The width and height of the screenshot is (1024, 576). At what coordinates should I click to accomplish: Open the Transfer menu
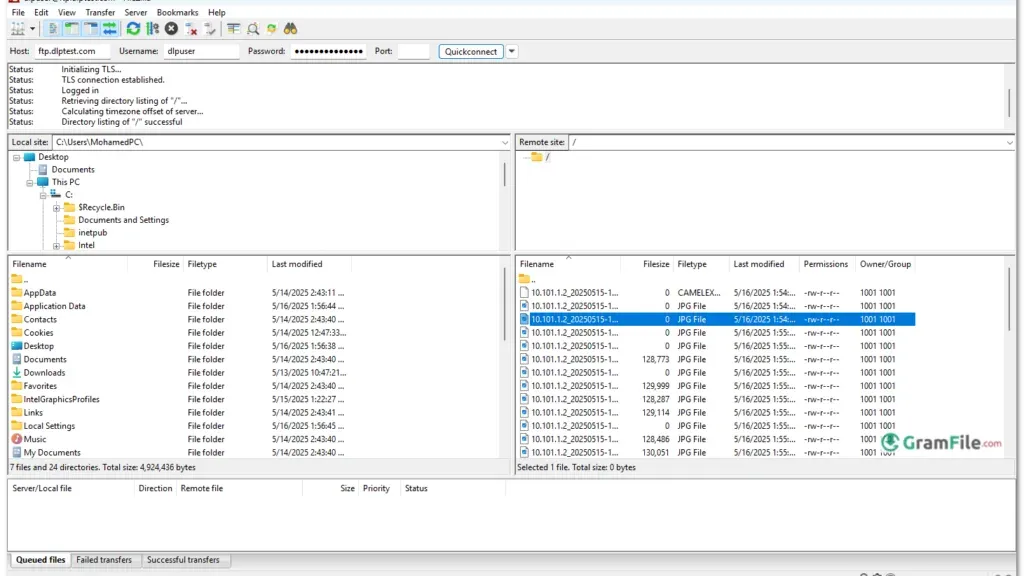(100, 12)
